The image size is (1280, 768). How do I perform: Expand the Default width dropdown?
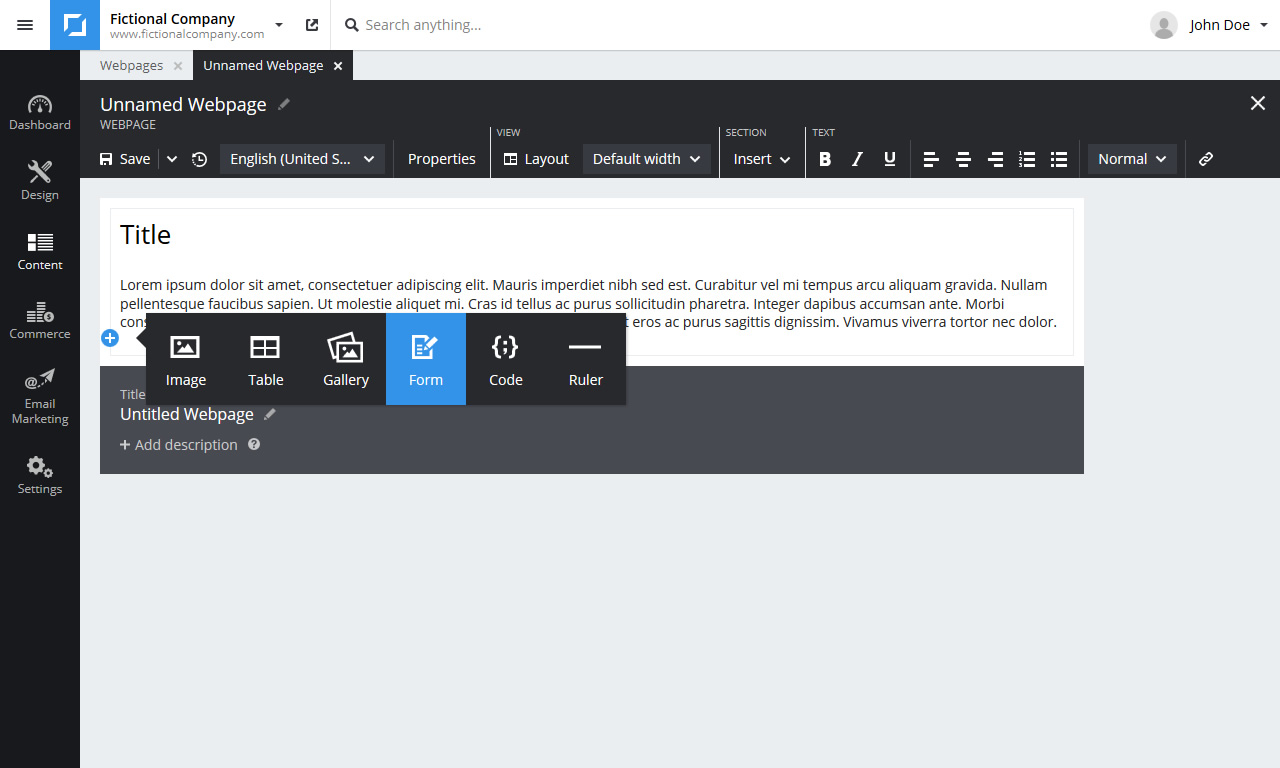click(x=646, y=159)
